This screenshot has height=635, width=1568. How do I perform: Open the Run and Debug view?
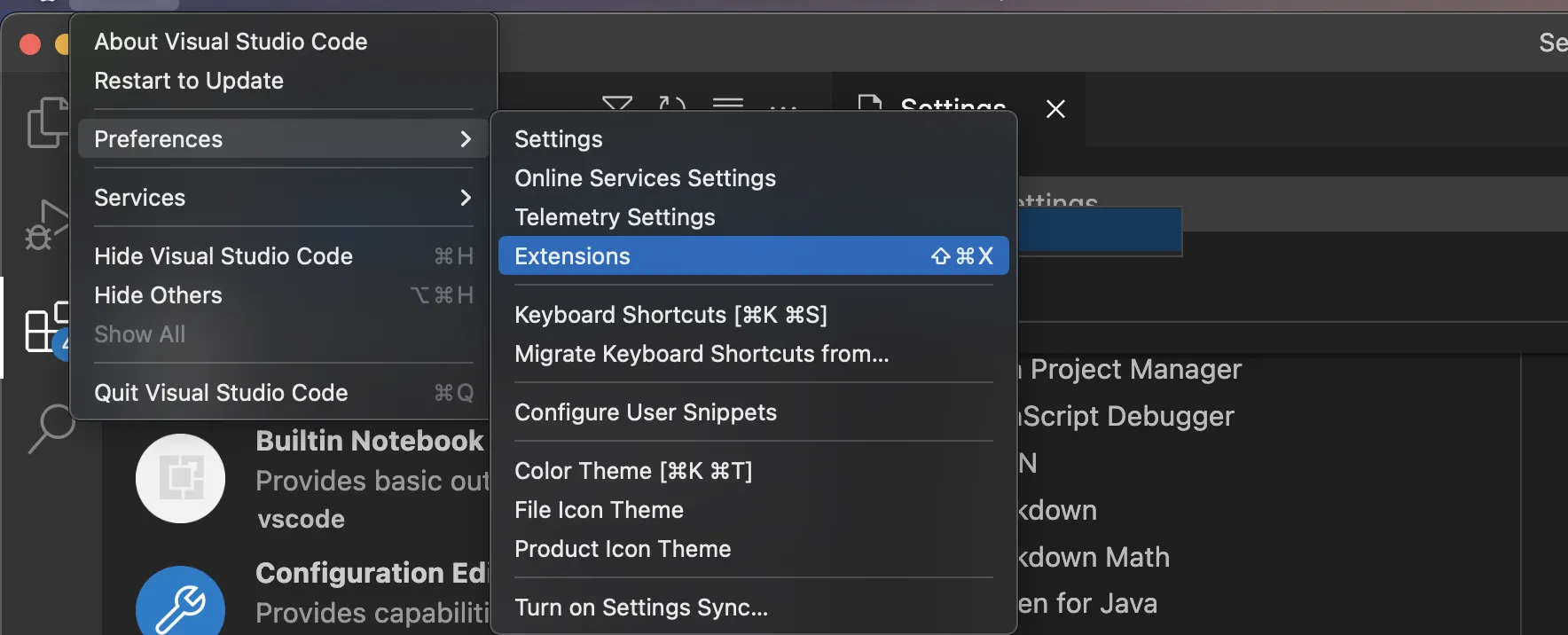(44, 225)
